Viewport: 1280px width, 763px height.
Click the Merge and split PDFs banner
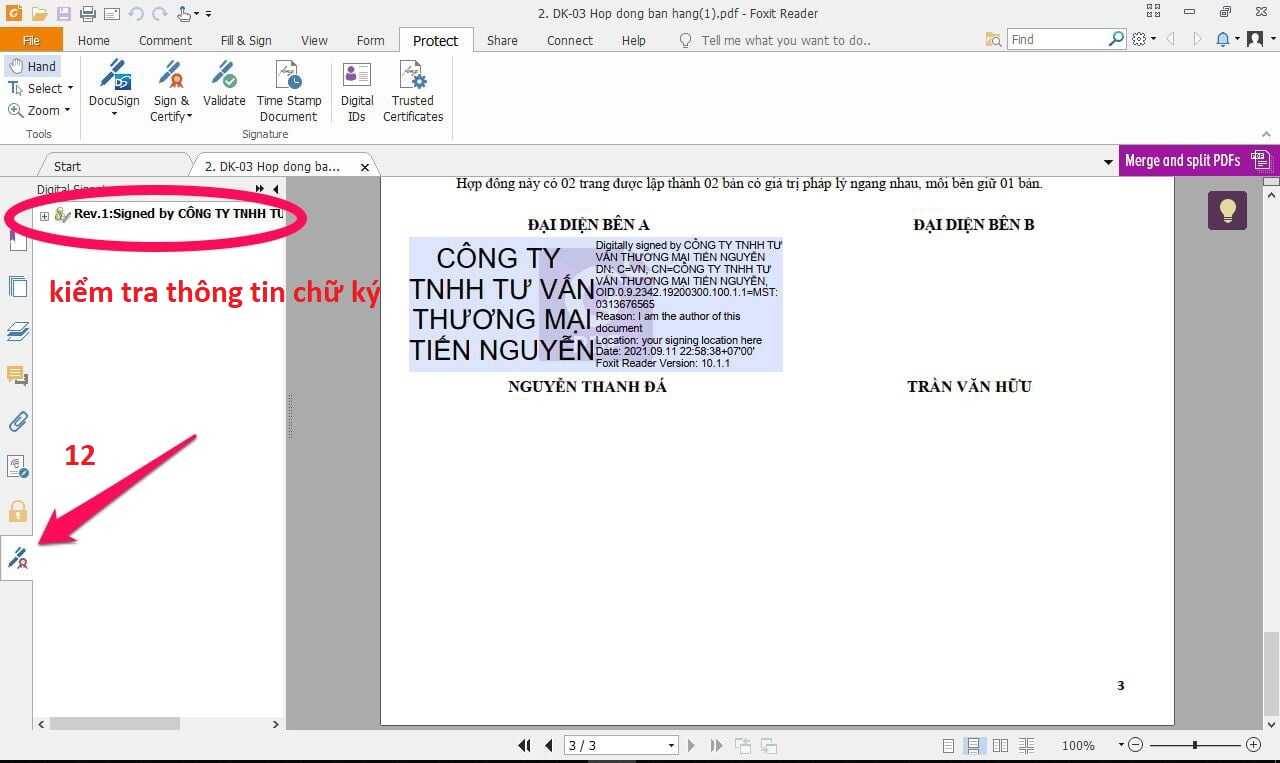pyautogui.click(x=1198, y=160)
